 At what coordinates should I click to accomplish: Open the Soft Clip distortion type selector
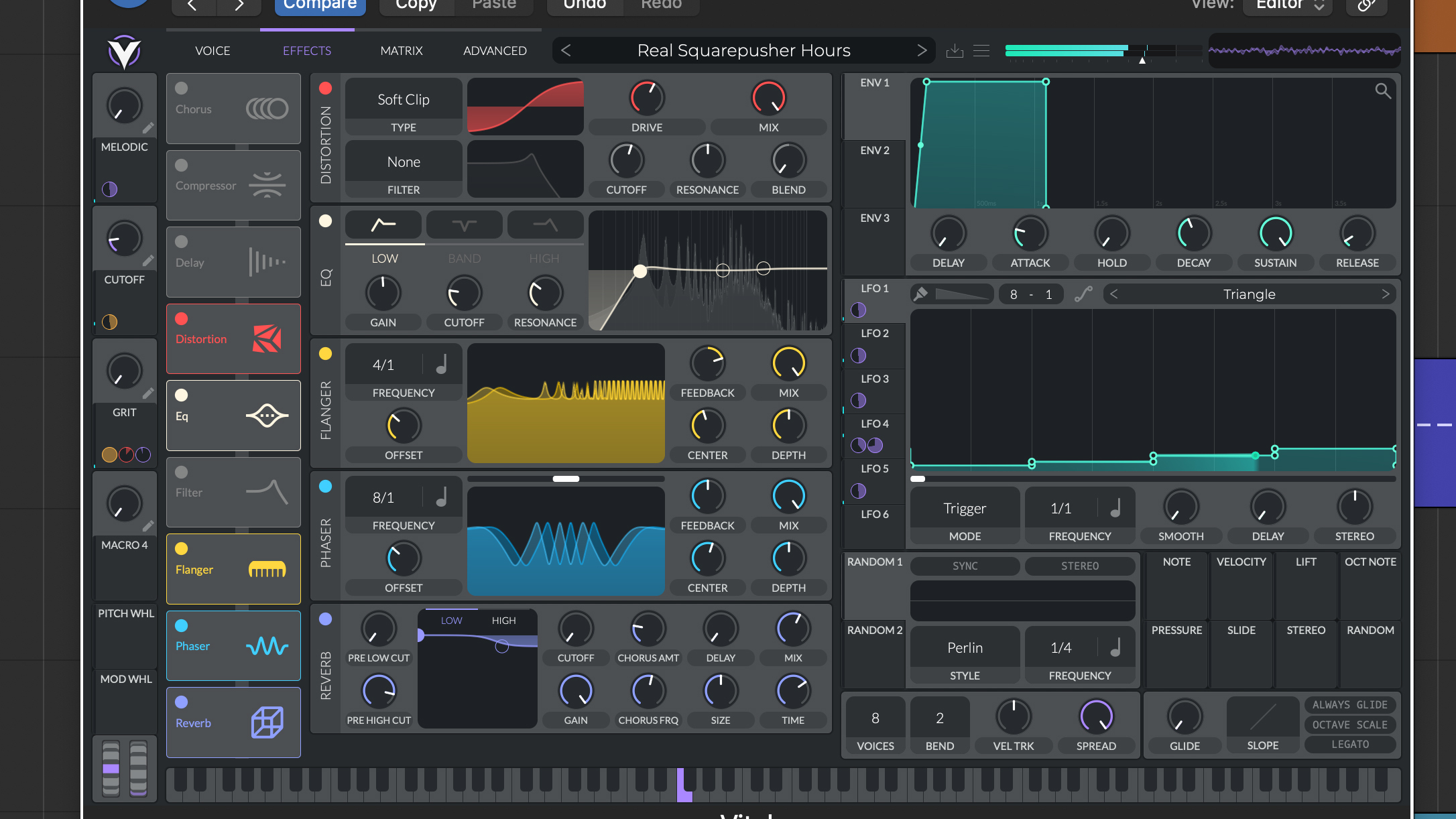[x=404, y=100]
